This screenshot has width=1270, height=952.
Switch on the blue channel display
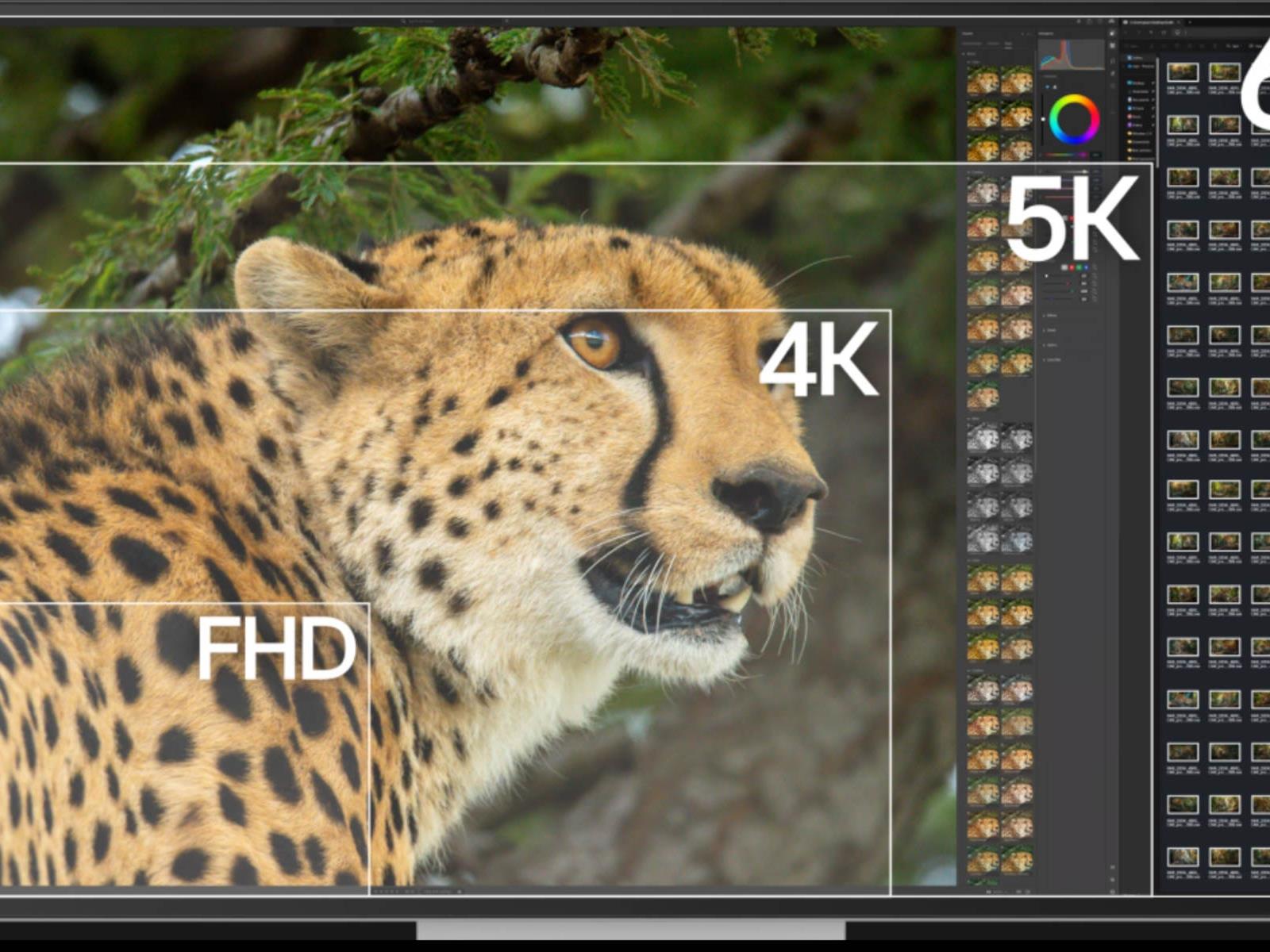point(1086,266)
